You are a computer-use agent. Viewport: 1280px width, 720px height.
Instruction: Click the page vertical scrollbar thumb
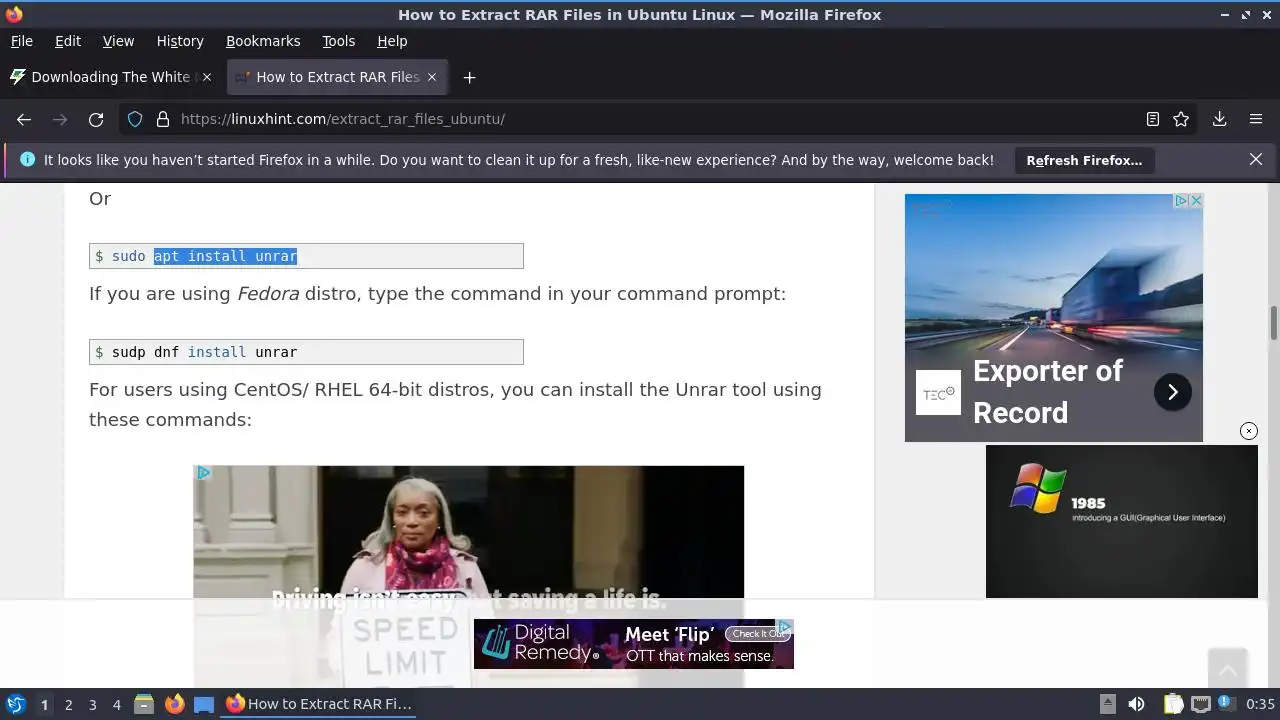coord(1274,324)
